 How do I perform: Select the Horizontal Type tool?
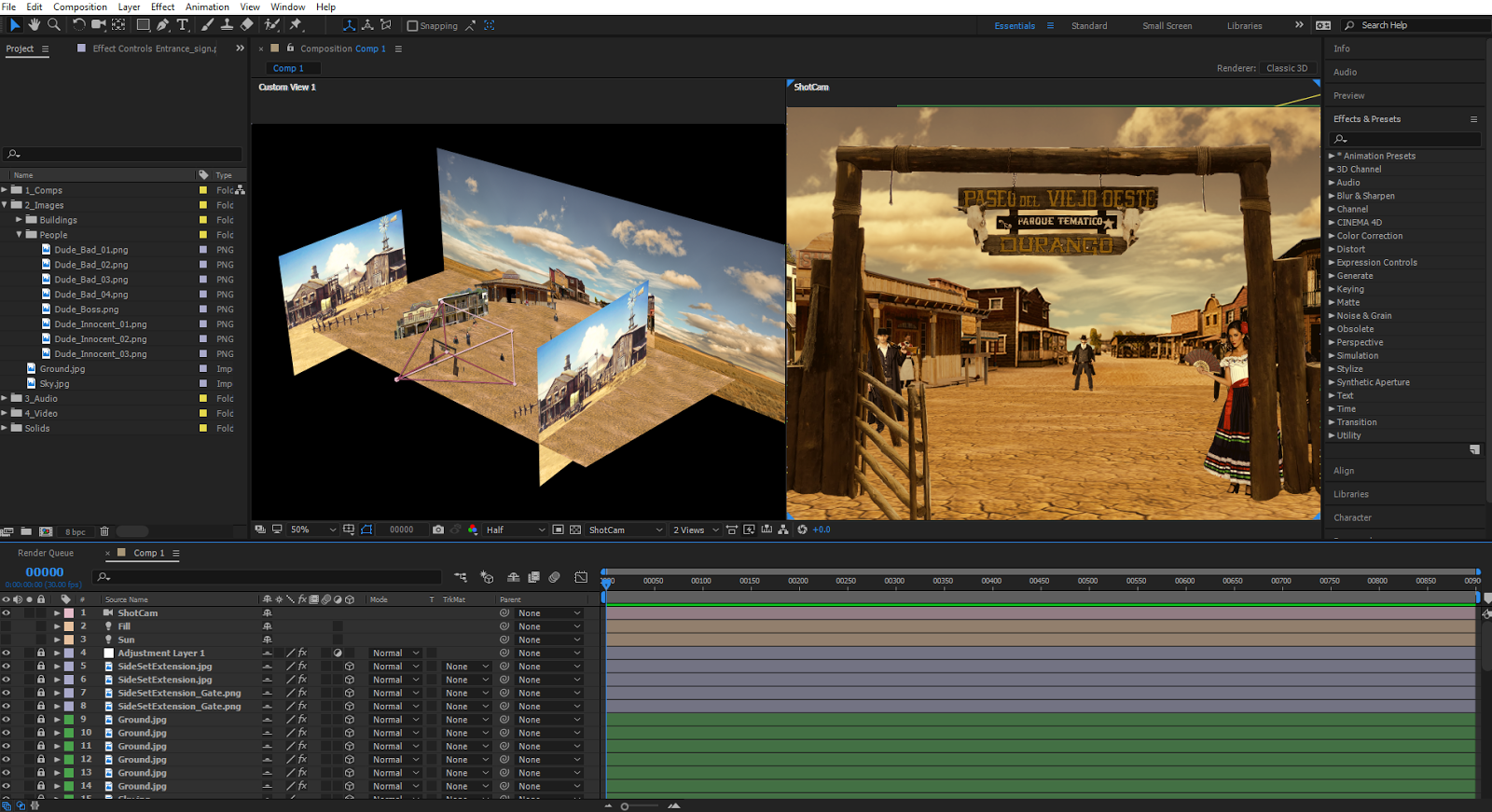point(183,25)
